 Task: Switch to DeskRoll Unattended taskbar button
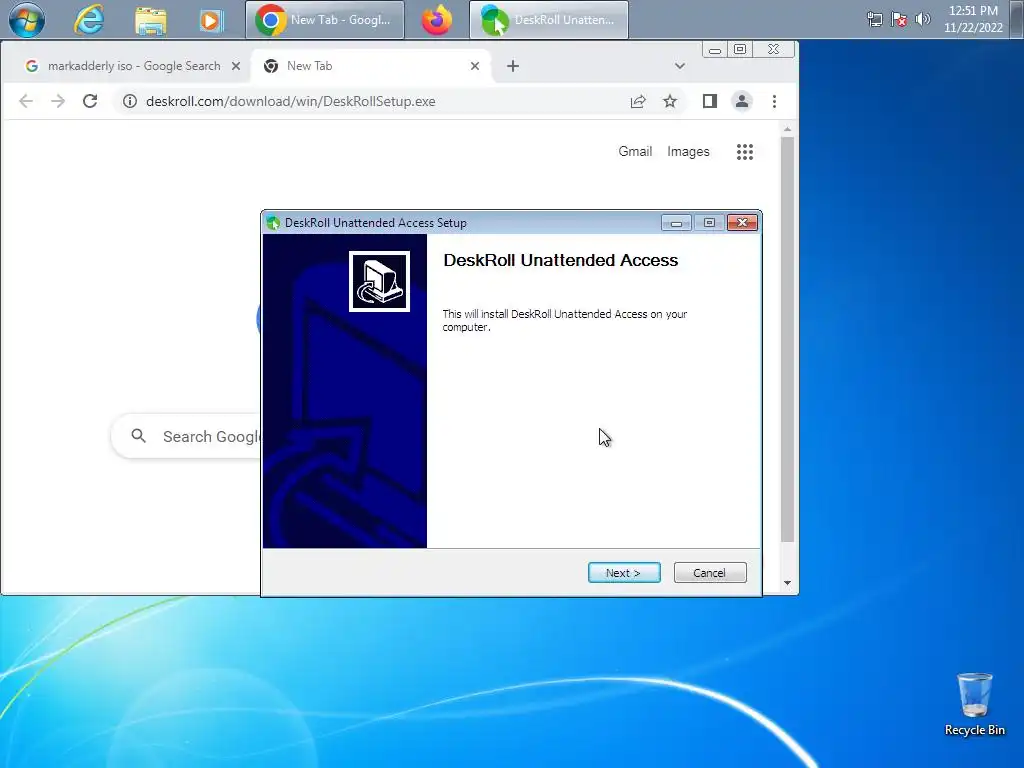pyautogui.click(x=549, y=20)
